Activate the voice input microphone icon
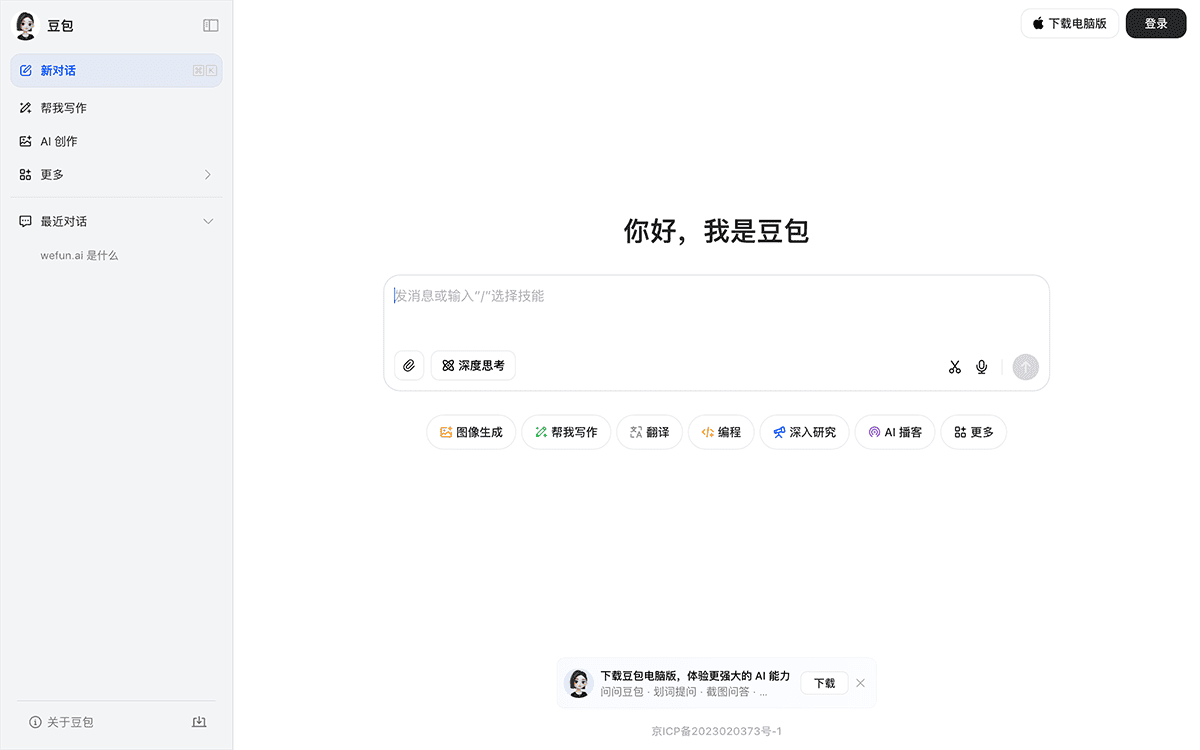Image resolution: width=1200 pixels, height=750 pixels. click(981, 366)
